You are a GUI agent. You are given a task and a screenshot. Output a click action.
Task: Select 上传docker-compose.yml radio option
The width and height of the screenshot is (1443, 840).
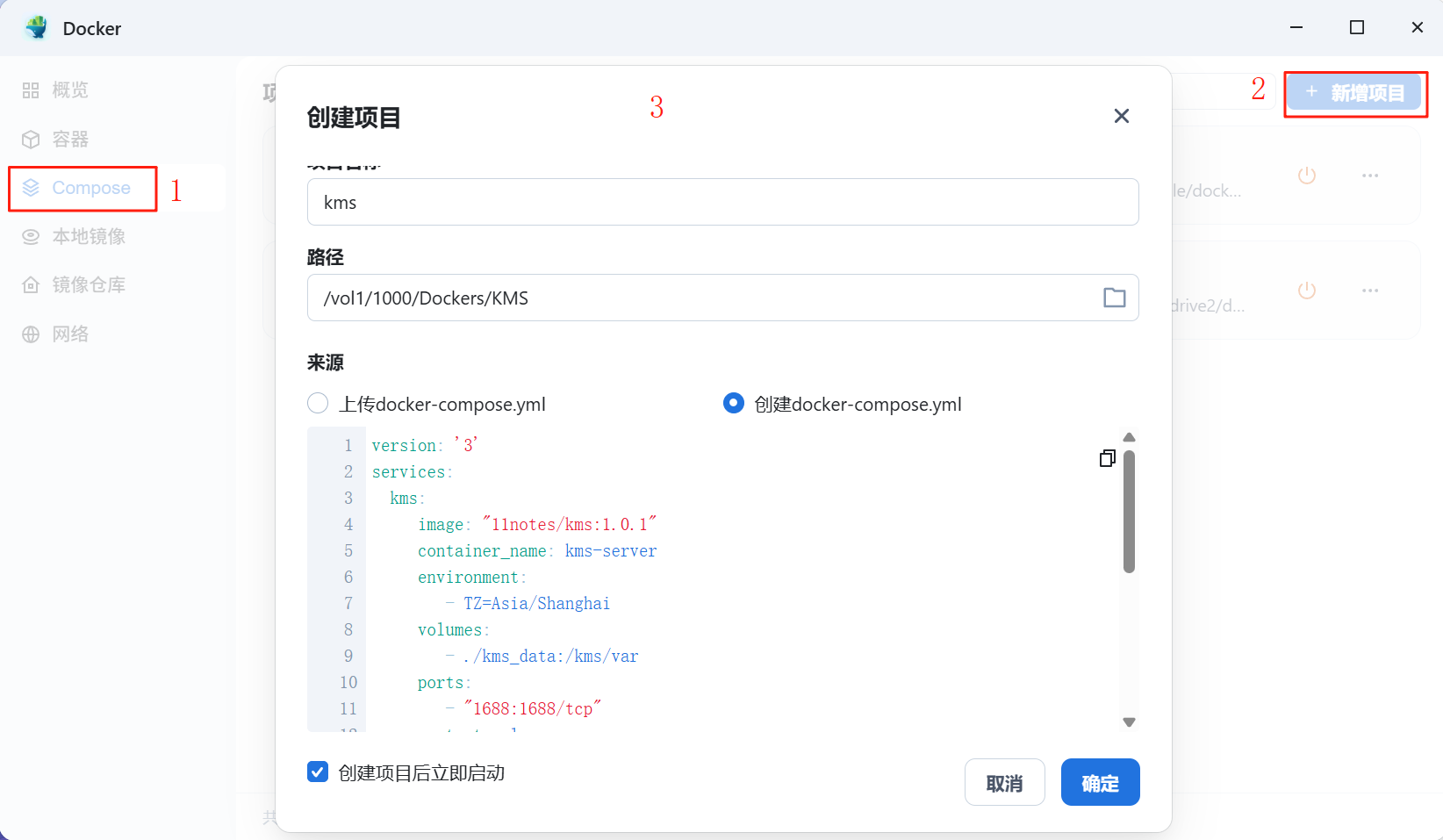coord(318,404)
